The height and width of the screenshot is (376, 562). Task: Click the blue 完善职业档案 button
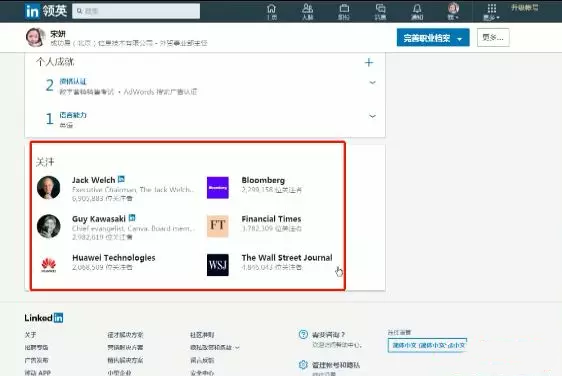(x=433, y=38)
